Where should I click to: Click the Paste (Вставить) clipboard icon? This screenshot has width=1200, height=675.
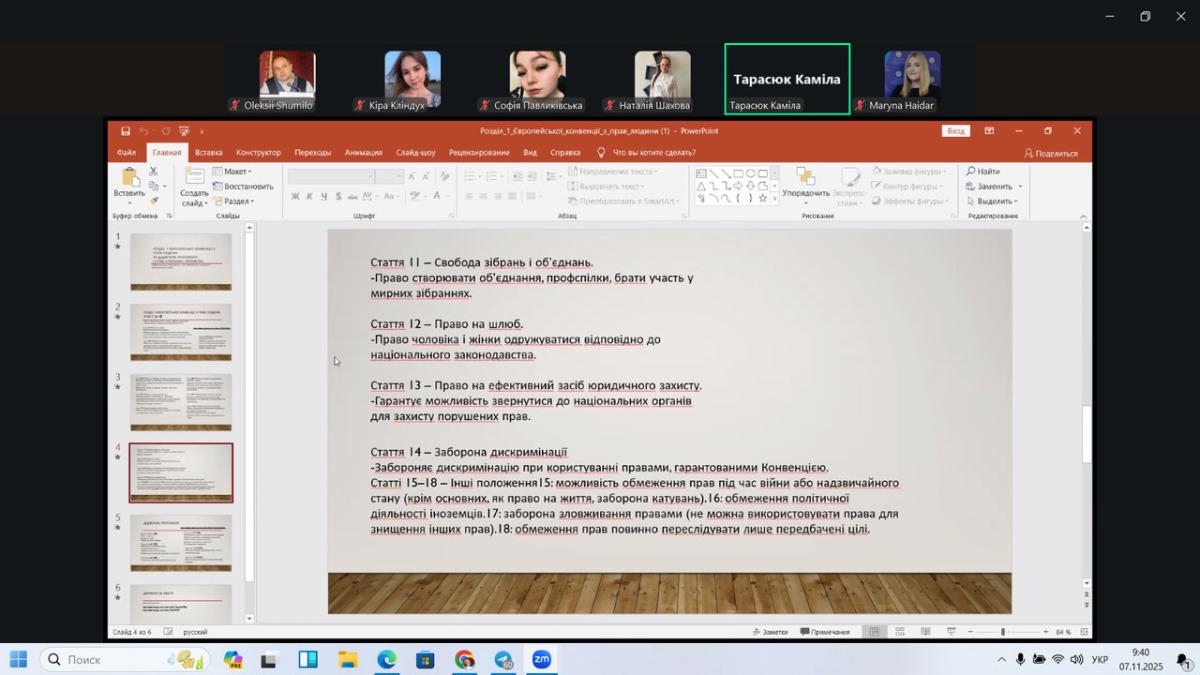[x=129, y=178]
